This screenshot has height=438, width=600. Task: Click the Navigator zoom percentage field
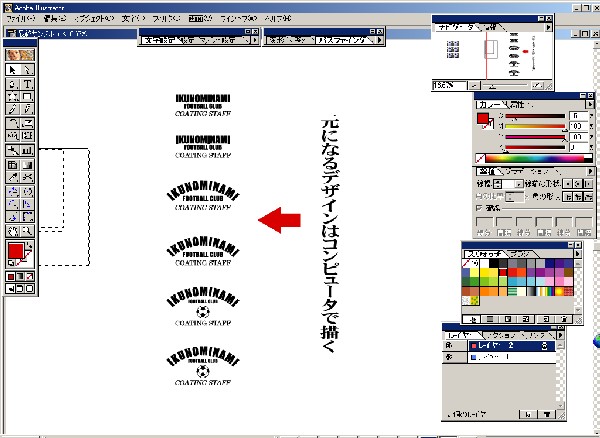point(450,86)
